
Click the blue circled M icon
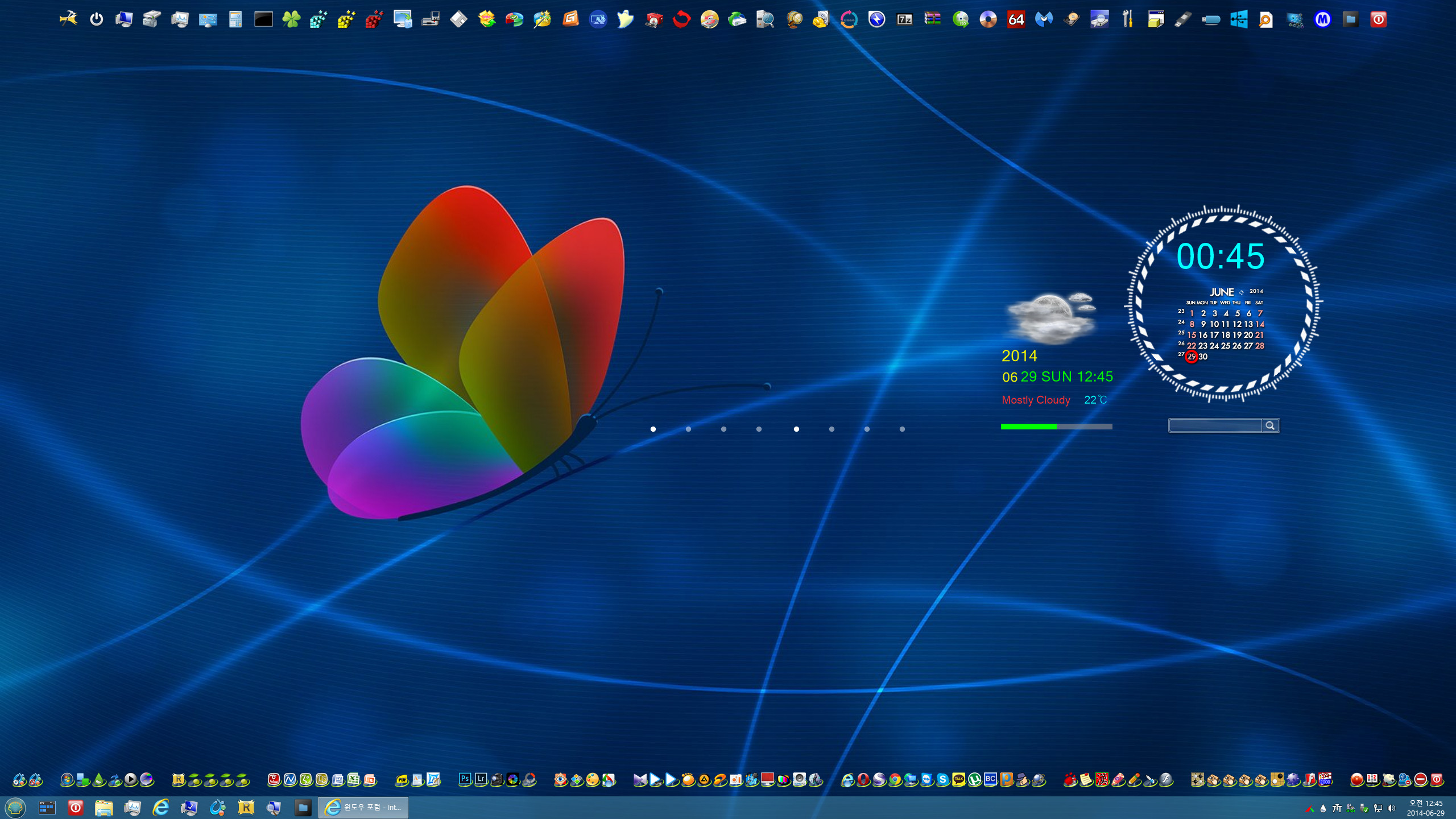(x=1322, y=19)
